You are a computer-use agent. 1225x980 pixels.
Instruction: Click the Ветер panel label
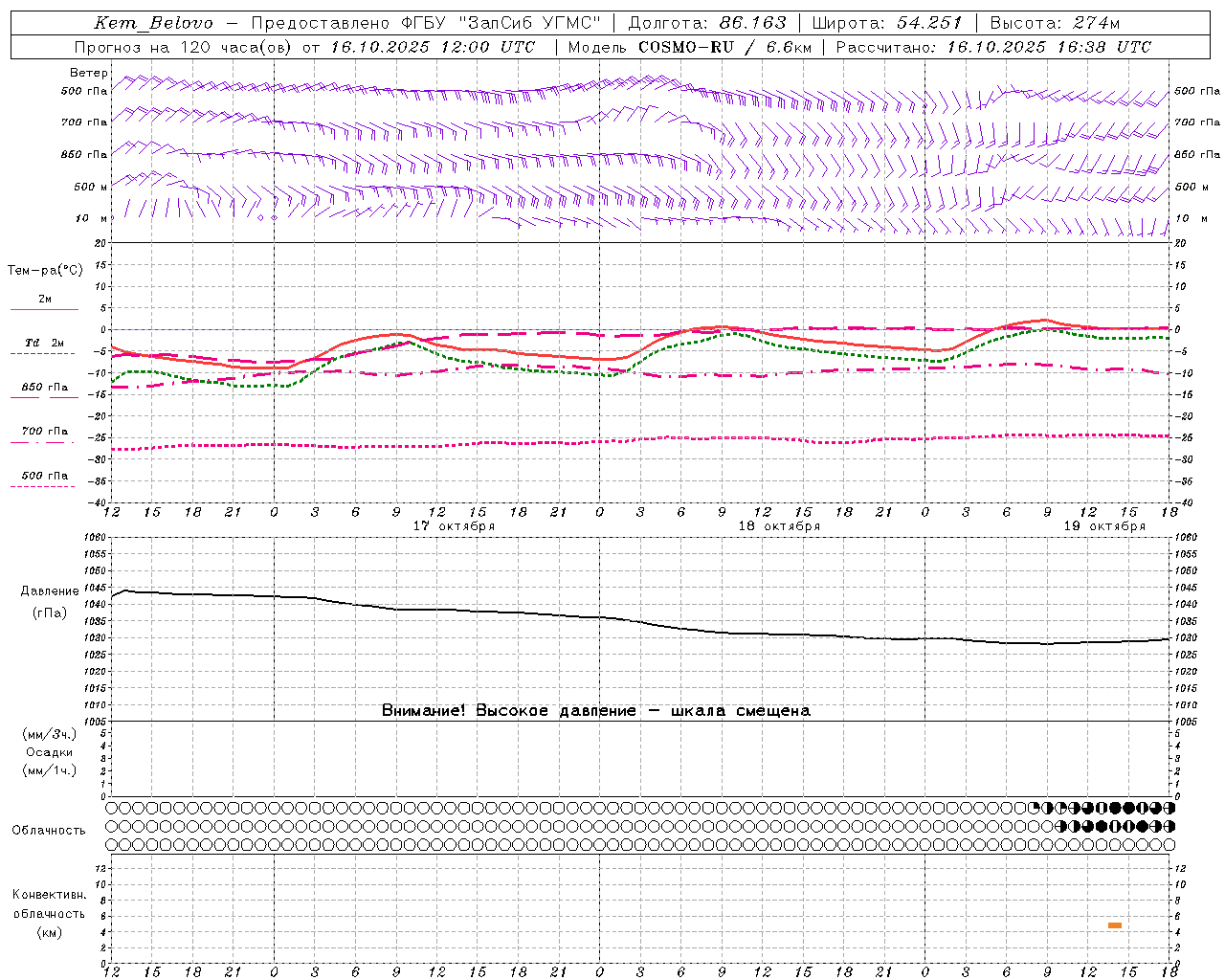[x=89, y=73]
